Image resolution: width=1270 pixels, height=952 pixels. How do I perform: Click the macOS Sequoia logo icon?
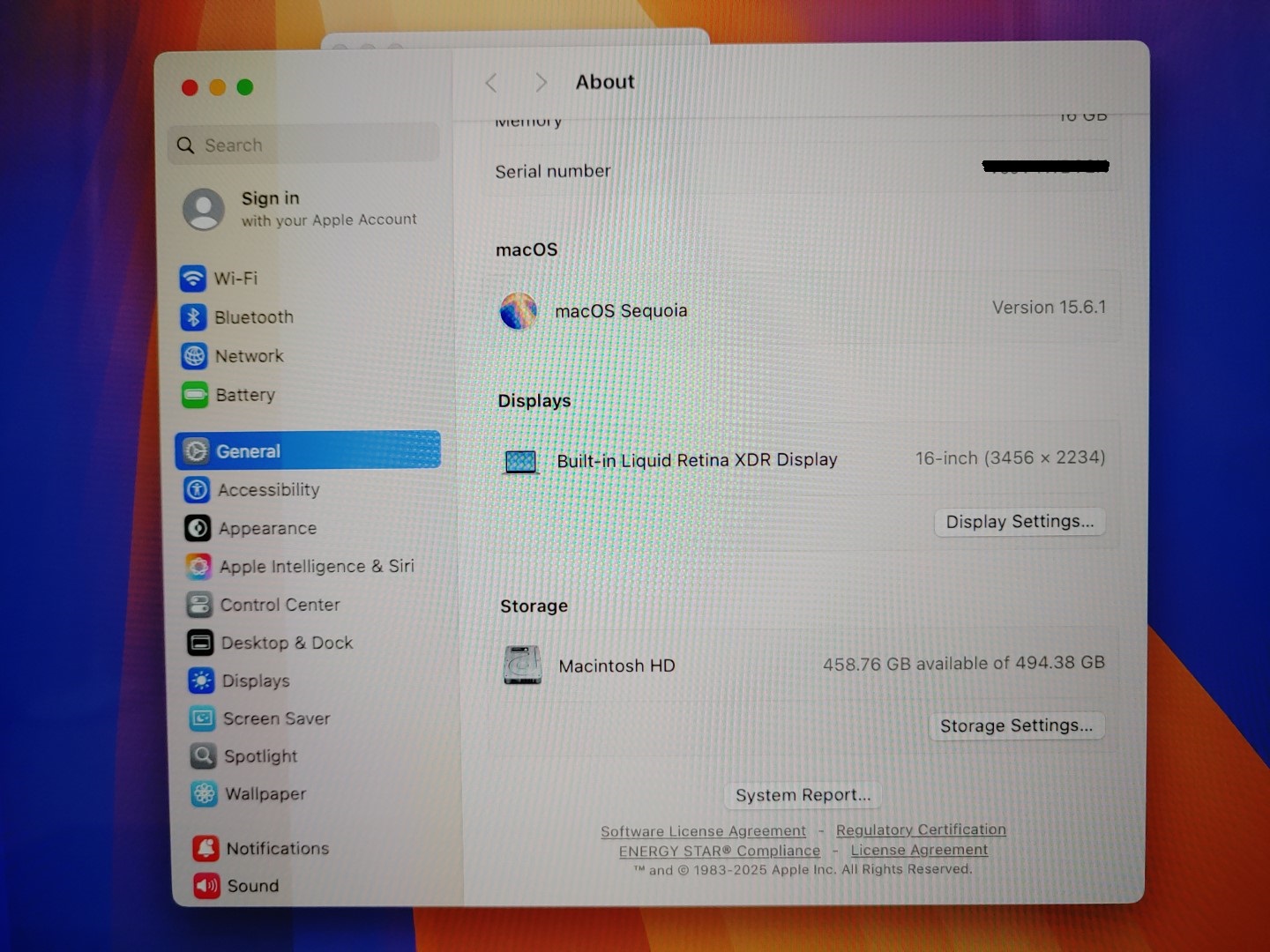click(519, 311)
